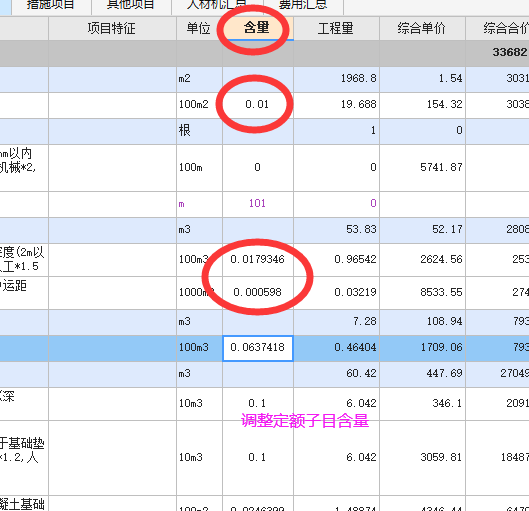Select the purple unit cell m
This screenshot has height=511, width=529.
(199, 204)
